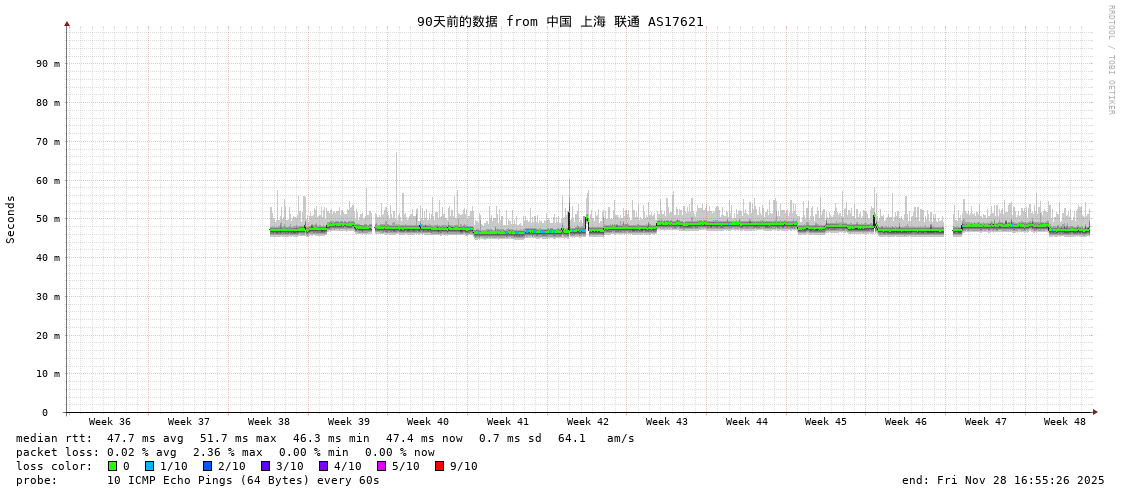Click the magenta 5/10 loss swatch
The image size is (1121, 494).
click(x=382, y=466)
